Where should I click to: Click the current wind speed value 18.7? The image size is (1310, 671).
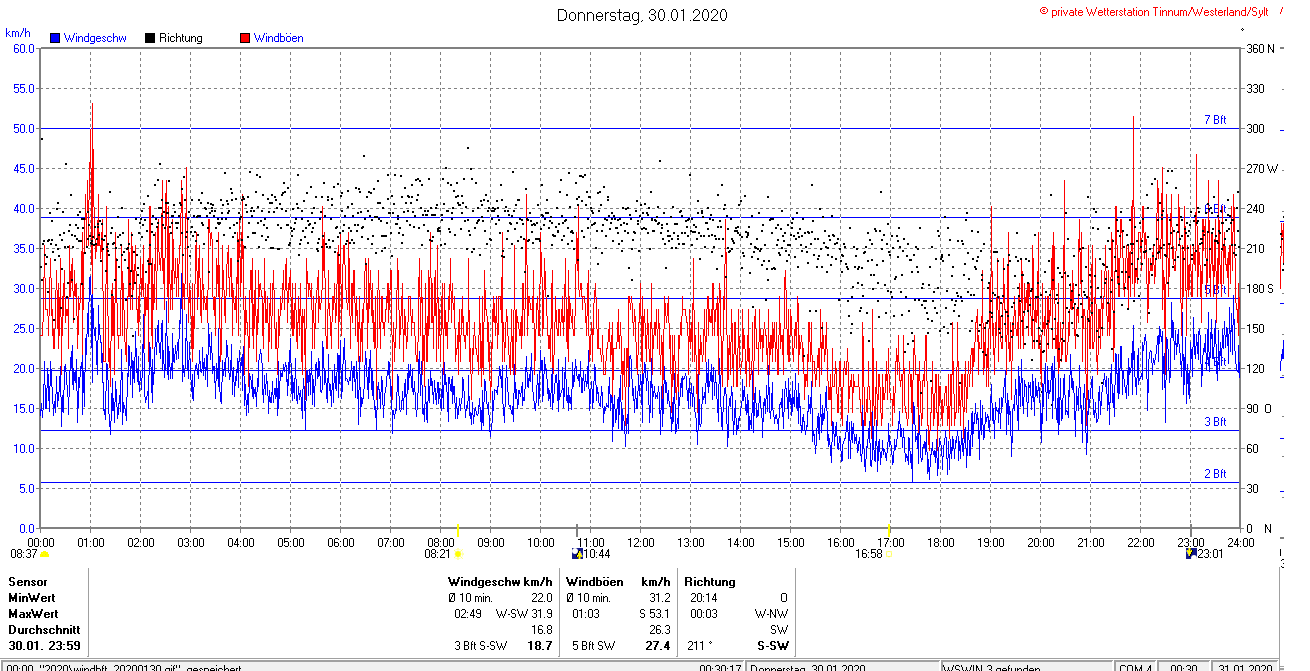pos(540,646)
